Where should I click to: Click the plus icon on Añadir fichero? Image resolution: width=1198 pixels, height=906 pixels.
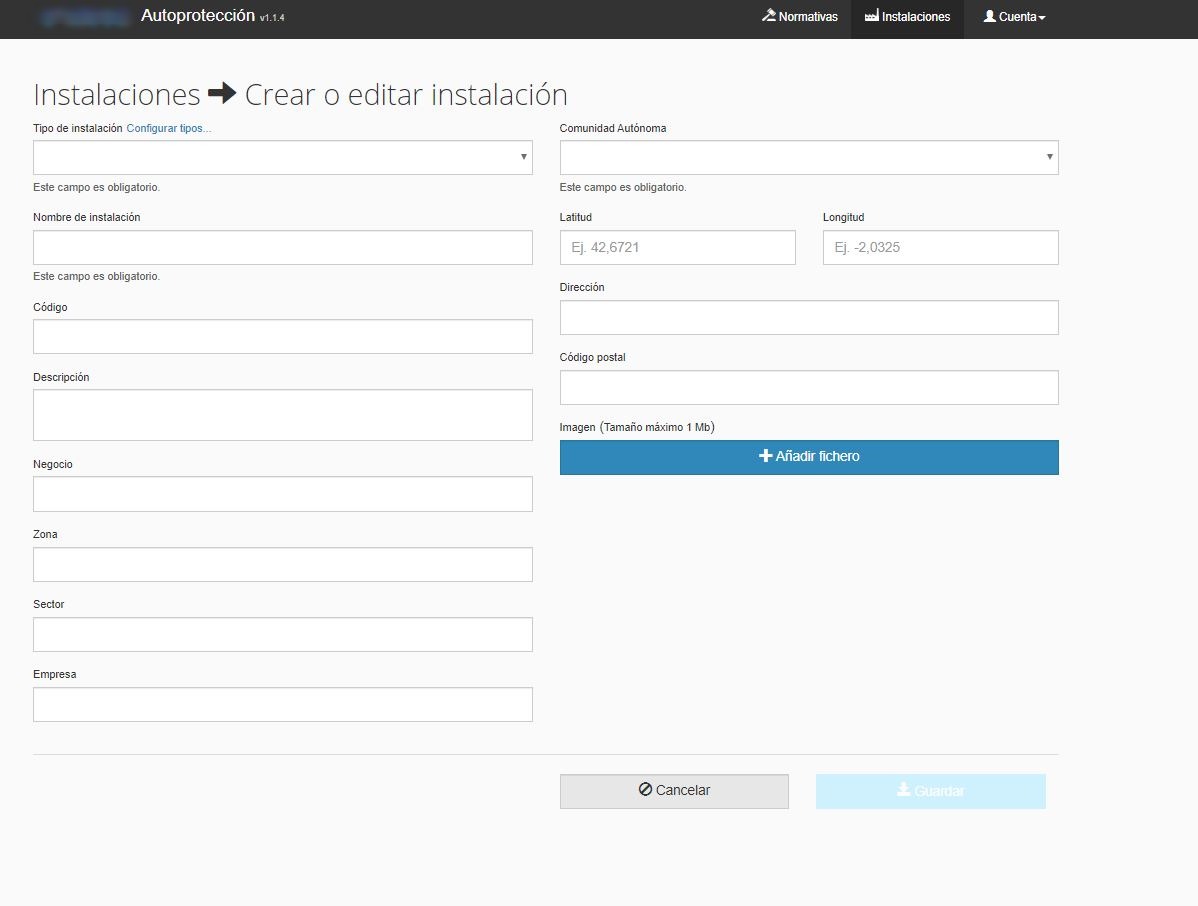(766, 456)
